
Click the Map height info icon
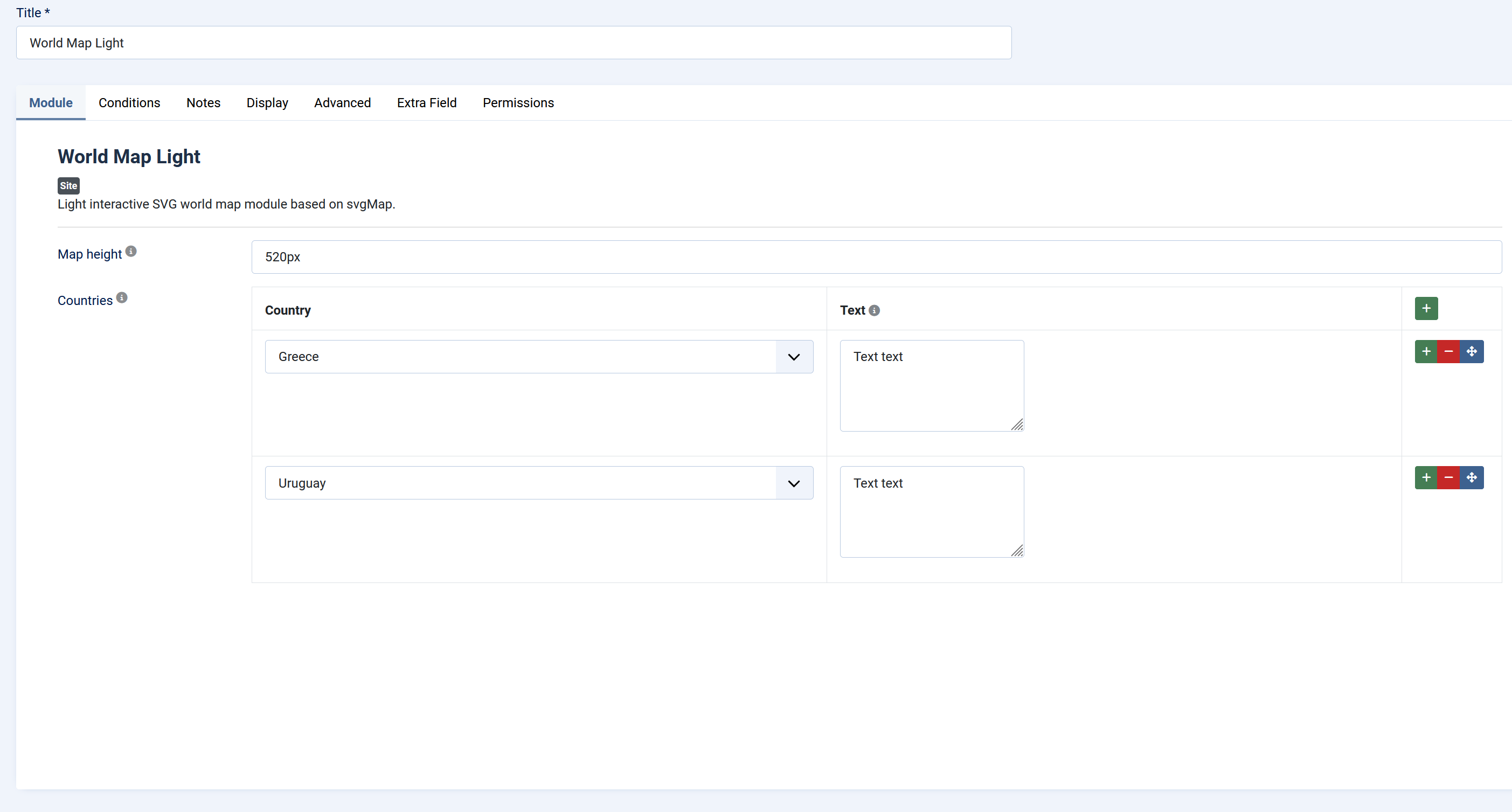point(131,251)
